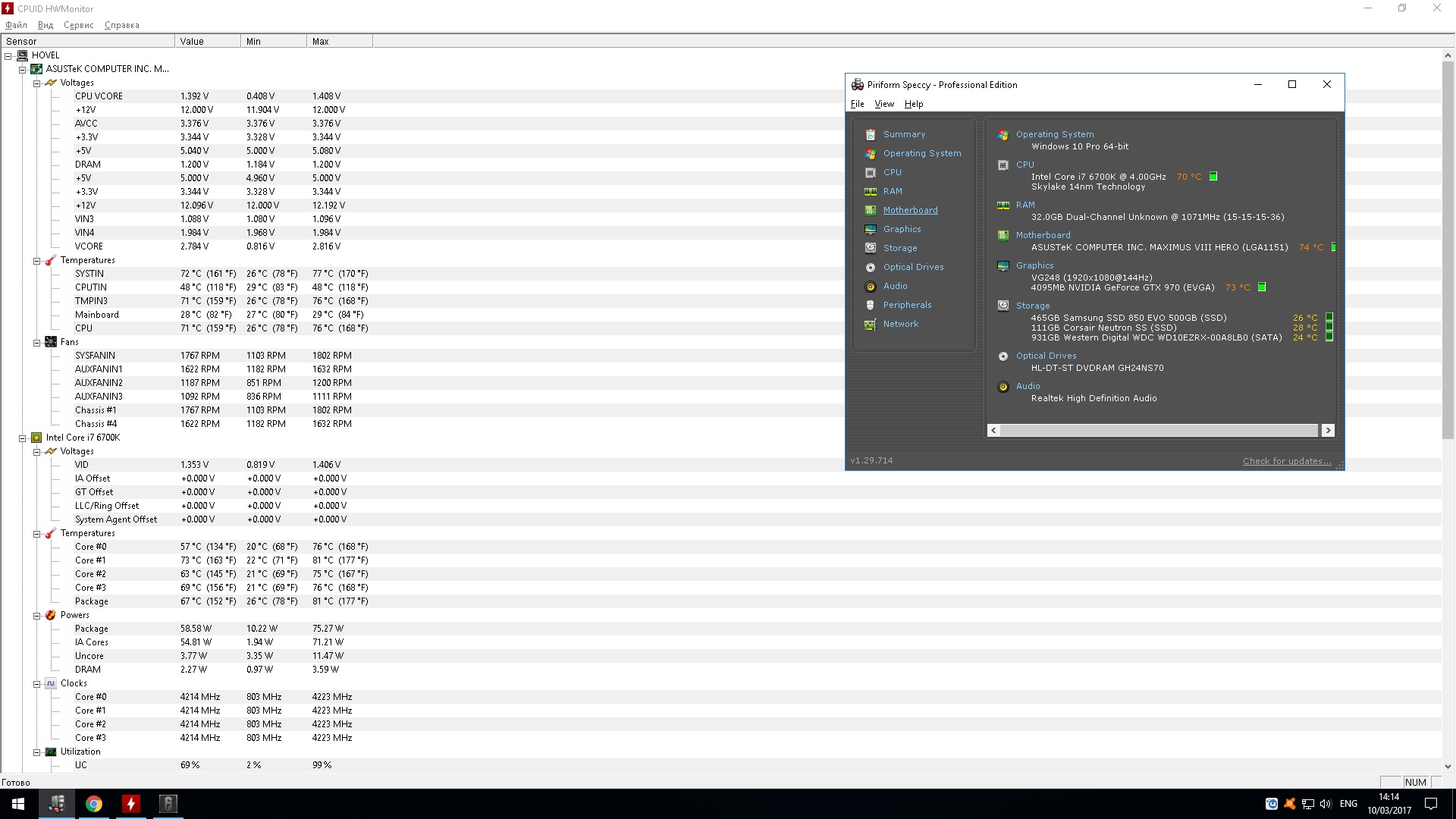Open the Summary section icon in Speccy

point(871,134)
